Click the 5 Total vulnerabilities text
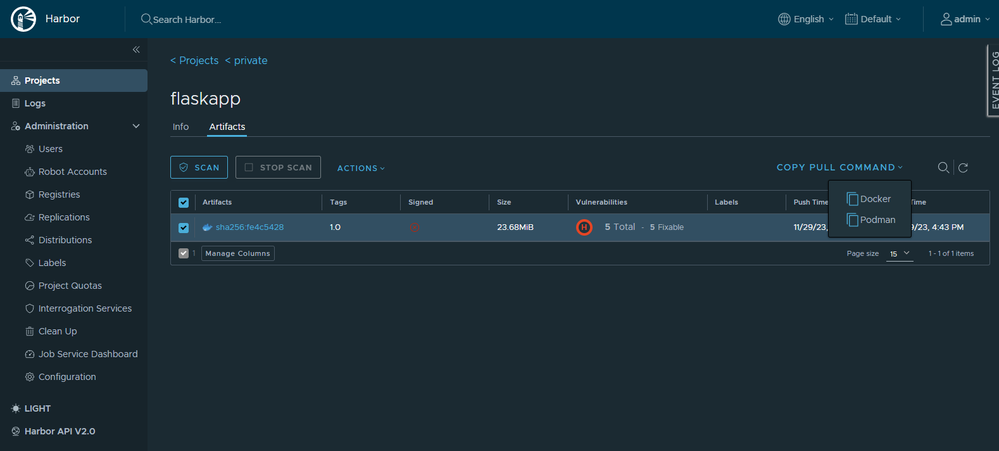Viewport: 999px width, 451px height. pyautogui.click(x=620, y=227)
